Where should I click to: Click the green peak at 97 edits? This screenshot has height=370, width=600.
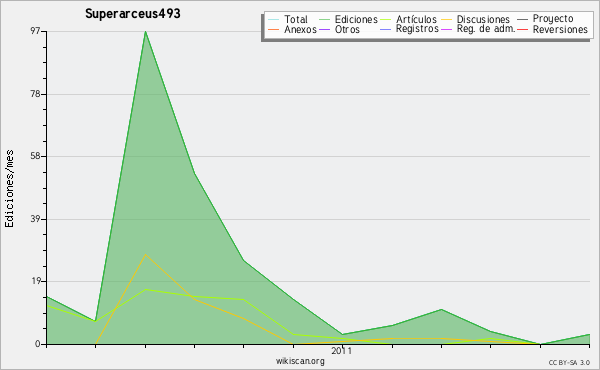(145, 31)
